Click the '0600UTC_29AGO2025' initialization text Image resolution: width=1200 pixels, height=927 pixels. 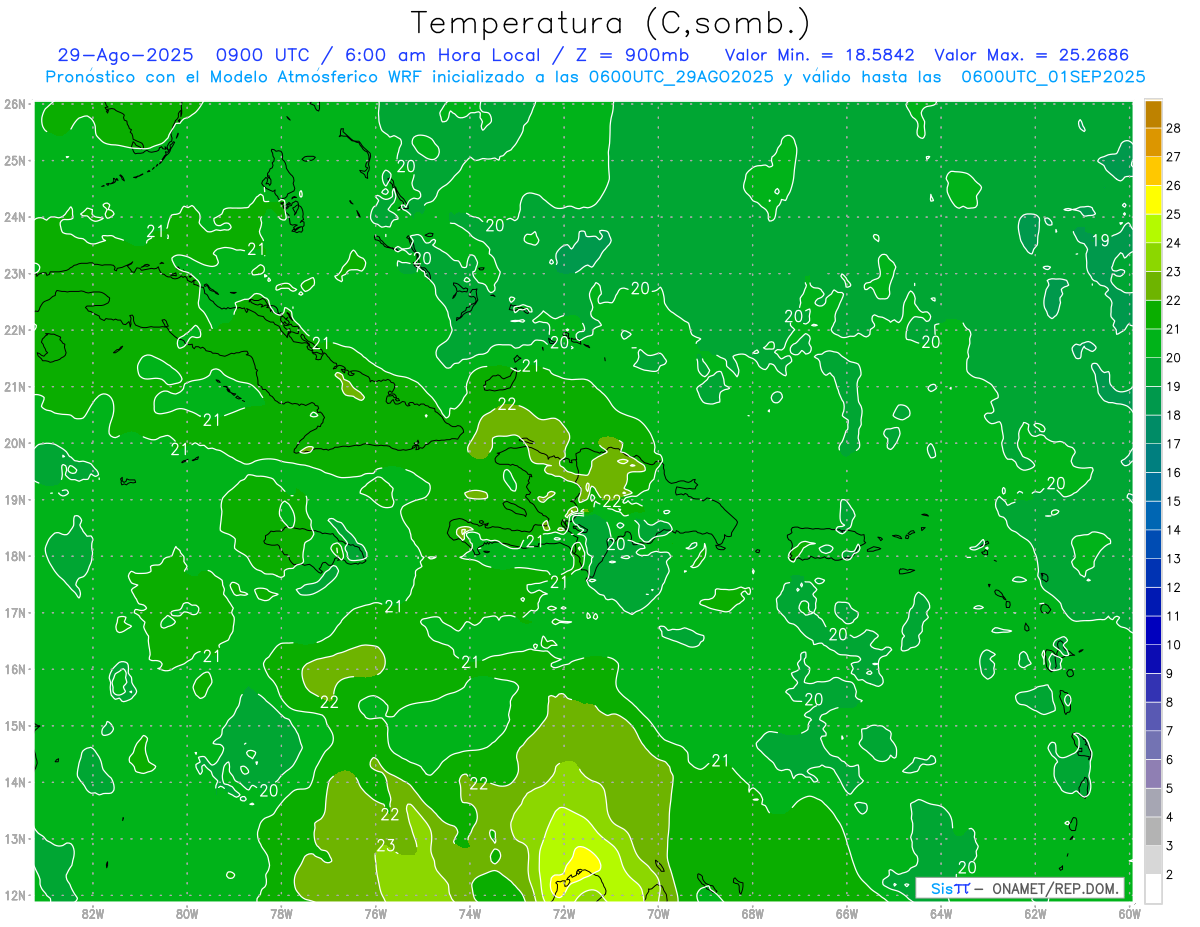(680, 76)
